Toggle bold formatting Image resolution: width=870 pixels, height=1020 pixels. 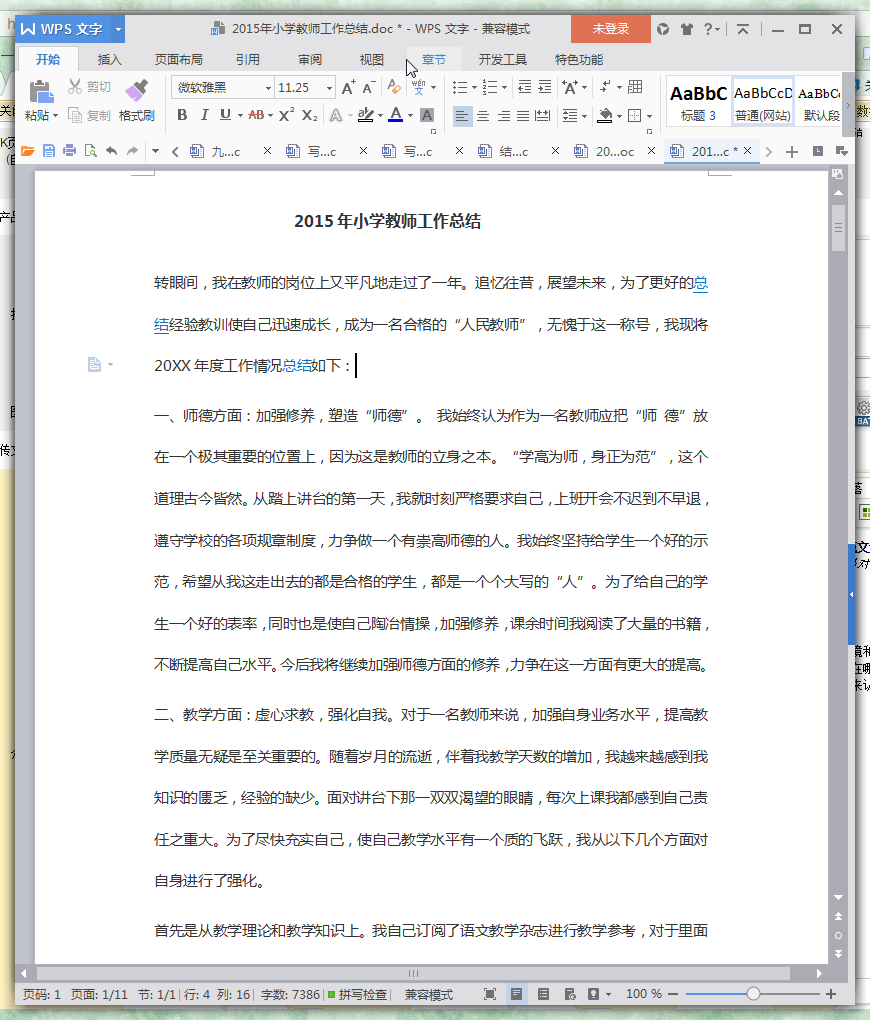(x=182, y=115)
